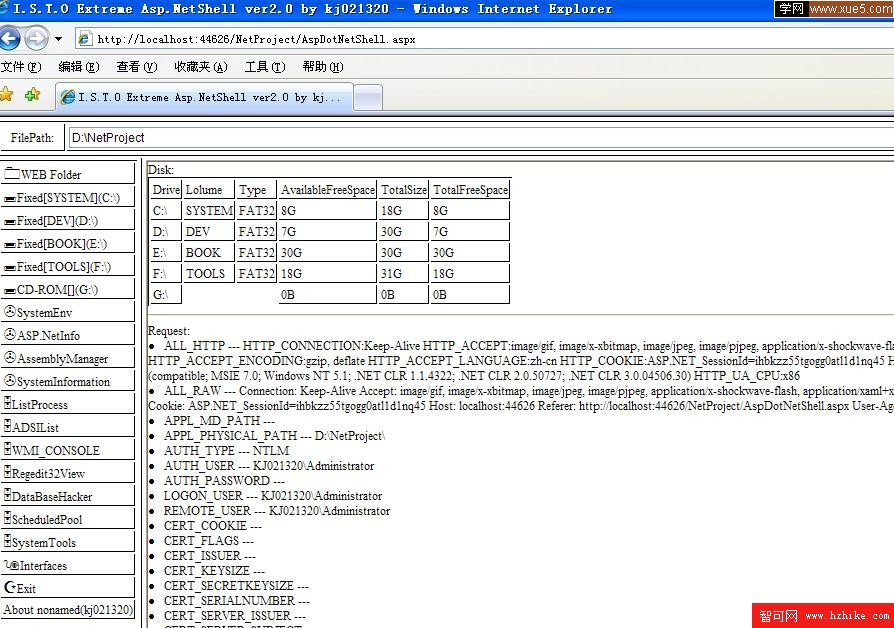This screenshot has height=628, width=894.
Task: Click the Internet Explorer title bar icon
Action: (3, 8)
